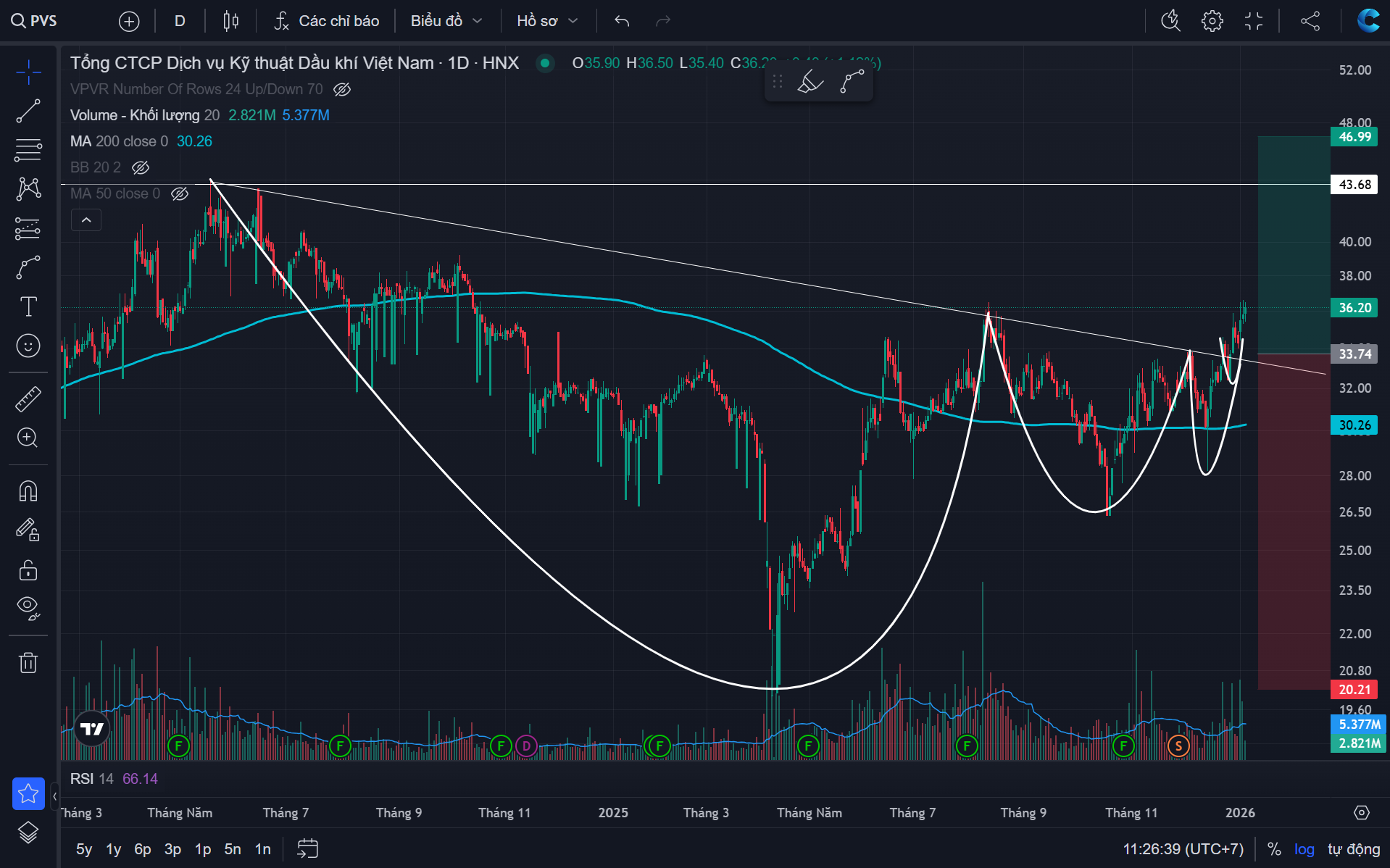Show the hidden VPVR indicator
The image size is (1390, 868).
342,89
